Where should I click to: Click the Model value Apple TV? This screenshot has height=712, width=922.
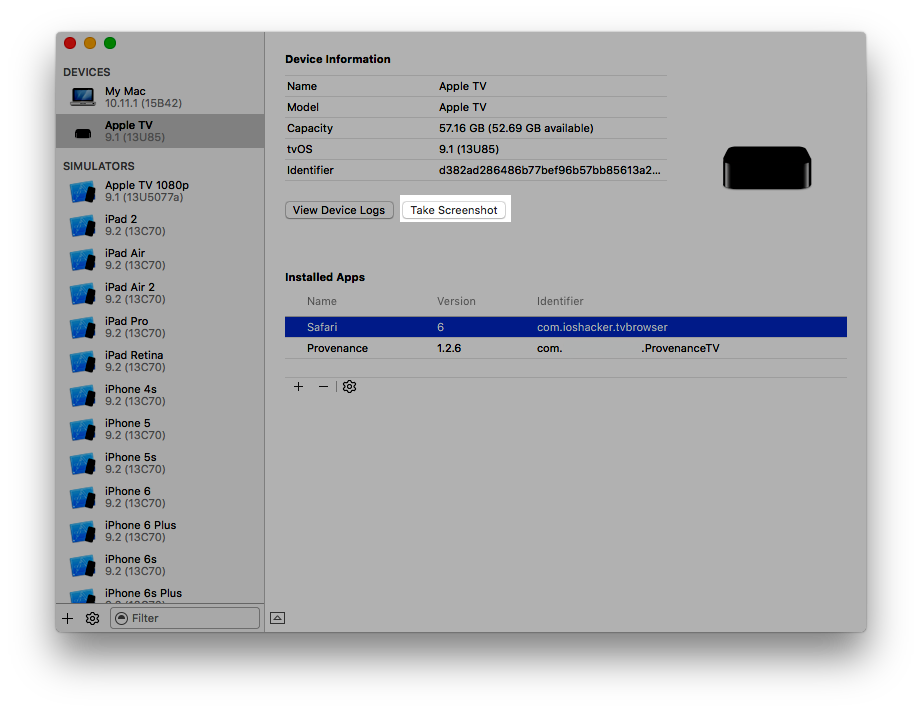pyautogui.click(x=463, y=108)
